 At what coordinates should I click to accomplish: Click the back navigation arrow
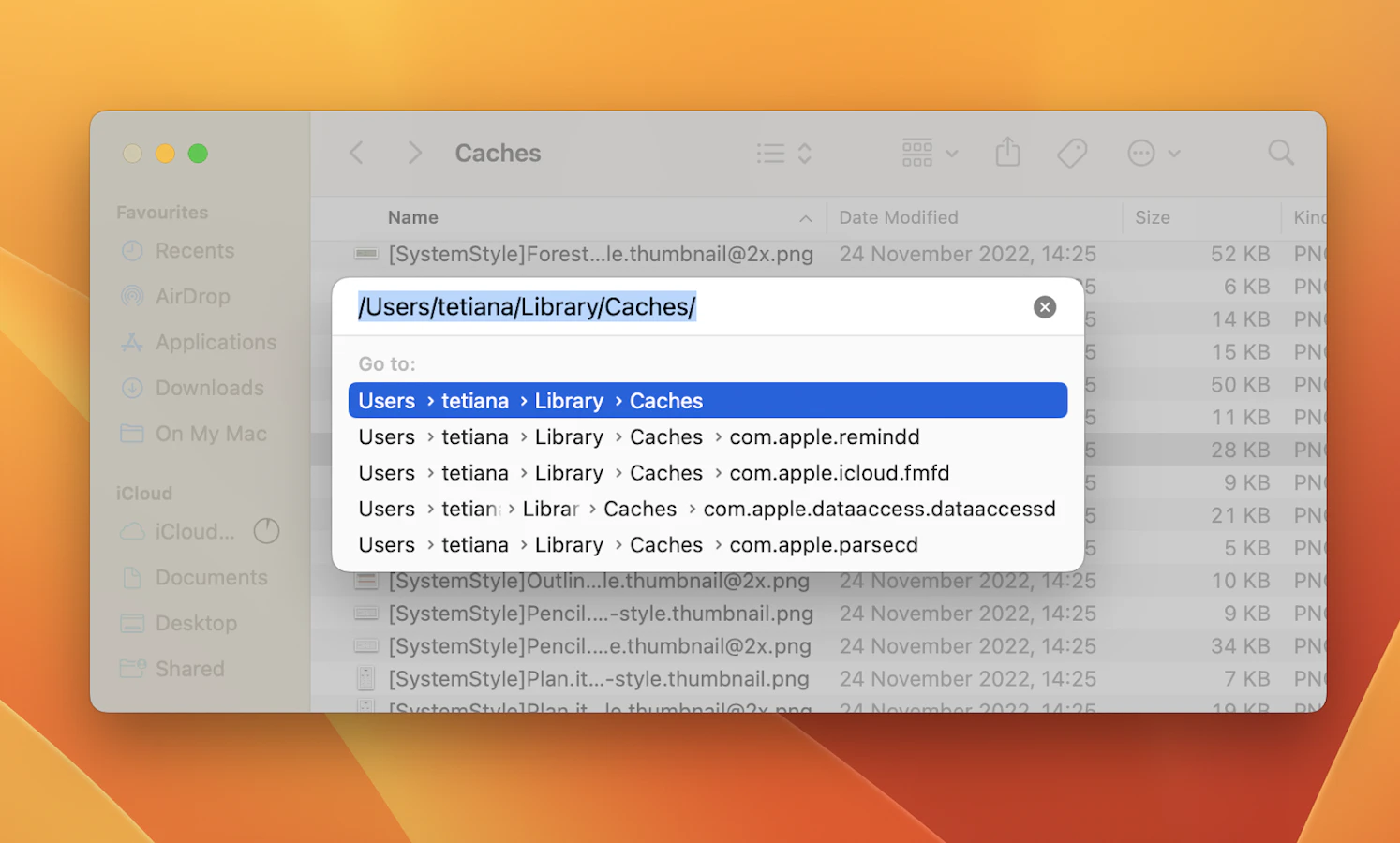tap(356, 153)
